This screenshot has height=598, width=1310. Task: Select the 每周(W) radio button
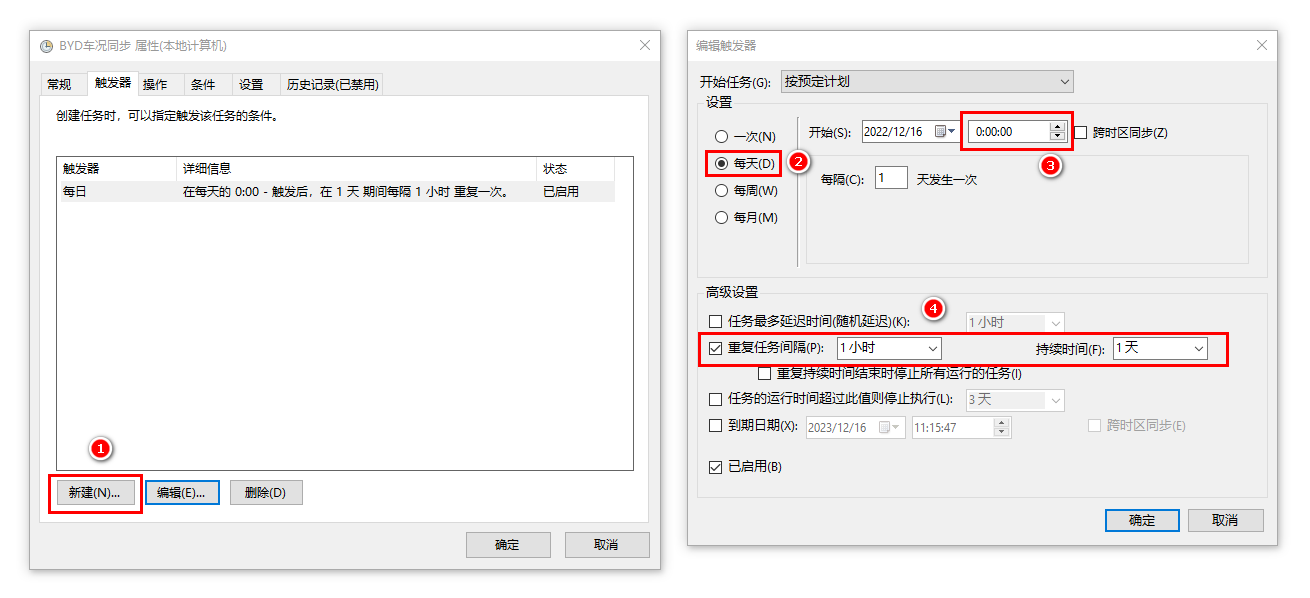pyautogui.click(x=722, y=190)
